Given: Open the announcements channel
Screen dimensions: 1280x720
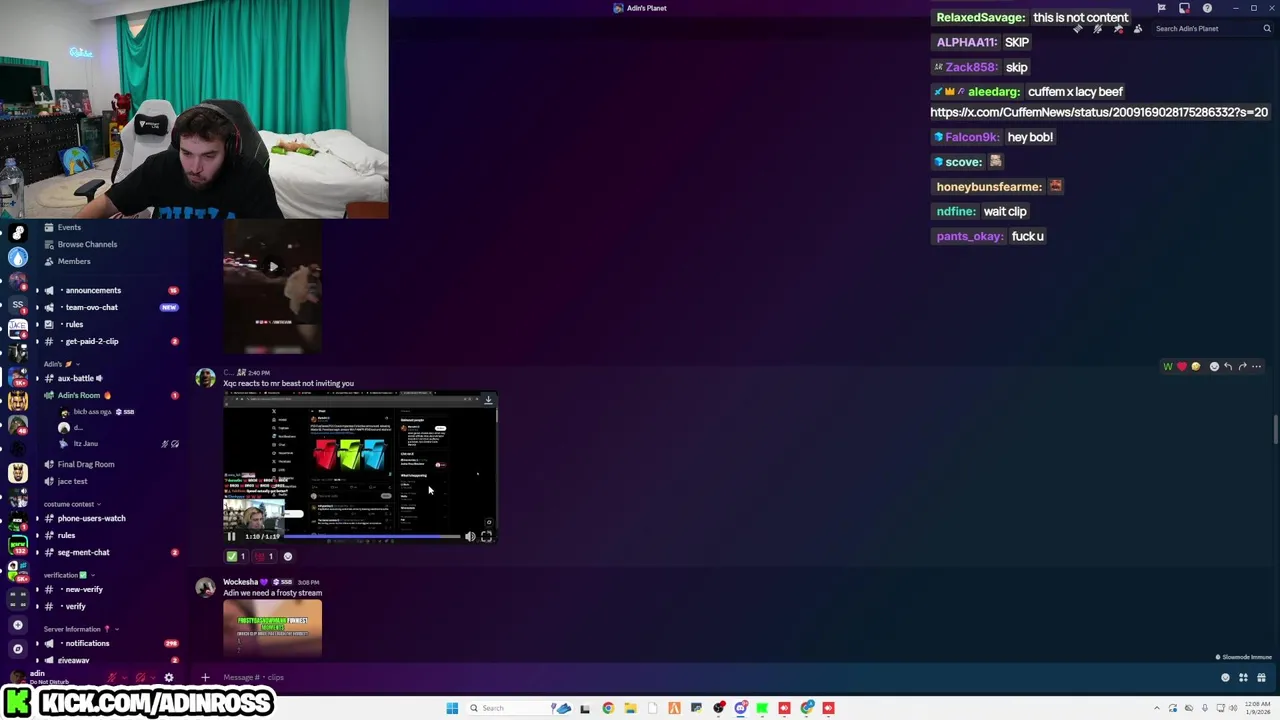Looking at the screenshot, I should (x=92, y=290).
